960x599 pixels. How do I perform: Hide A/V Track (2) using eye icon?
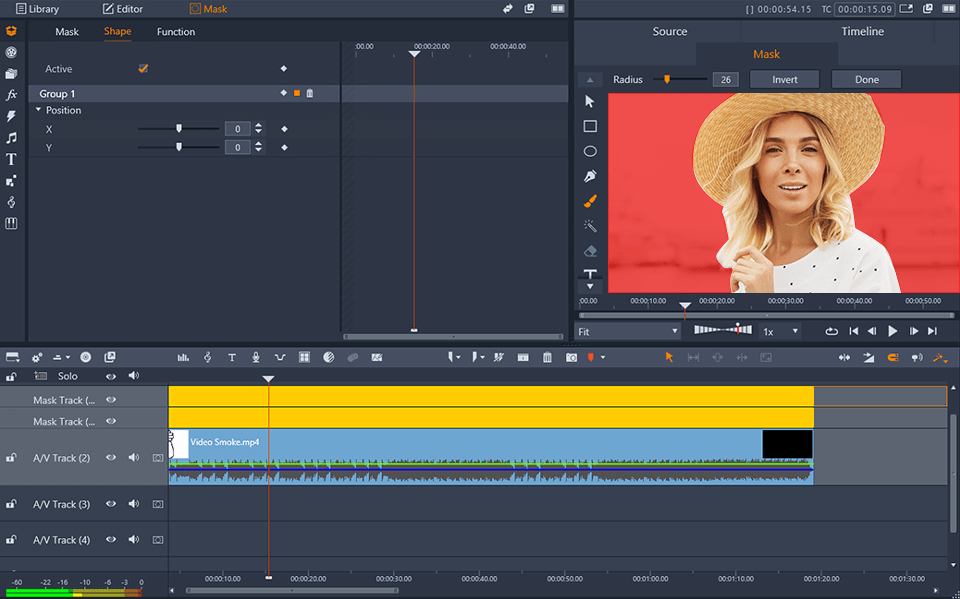[x=111, y=458]
